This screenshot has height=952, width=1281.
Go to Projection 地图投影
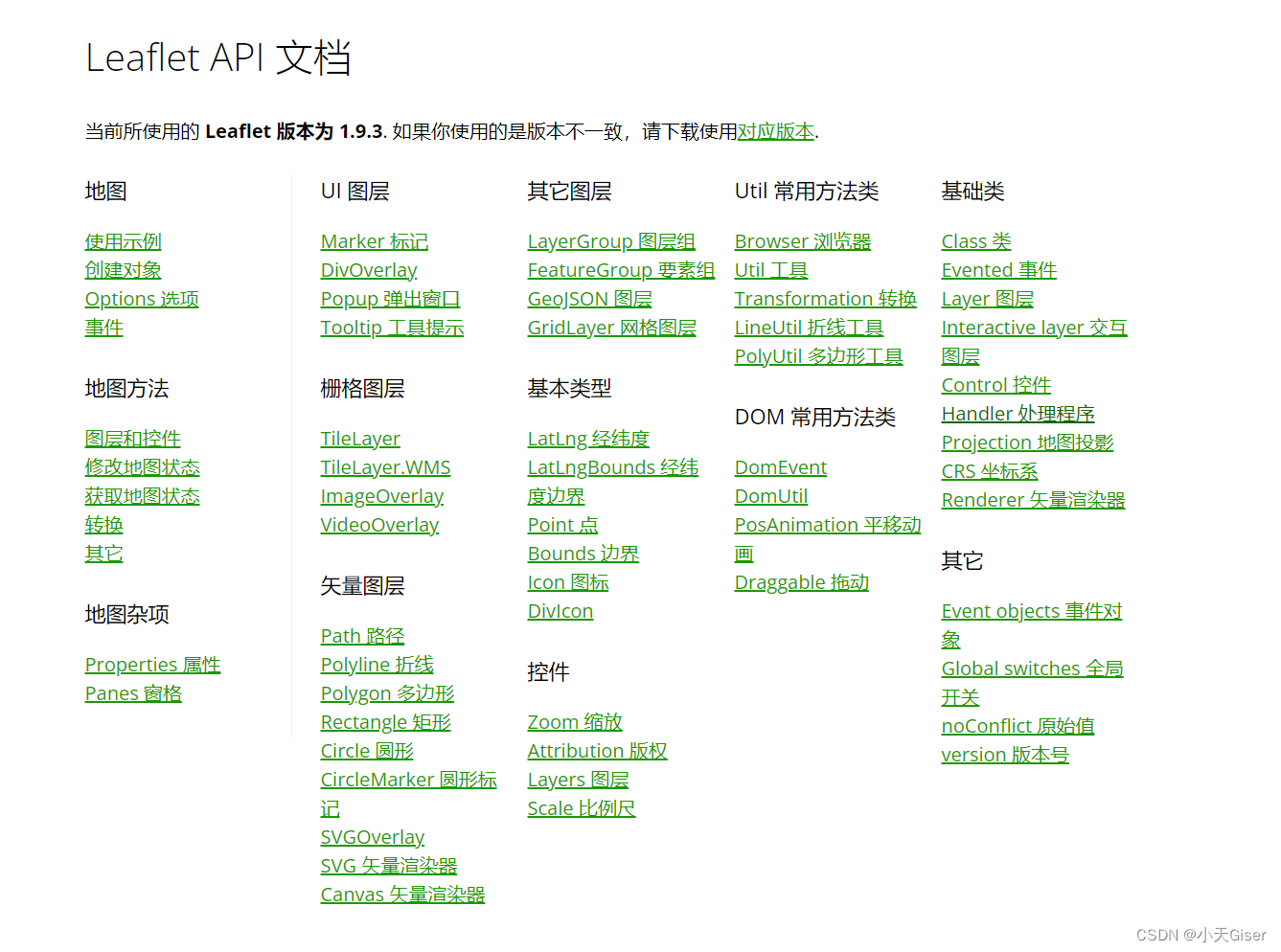click(1027, 442)
